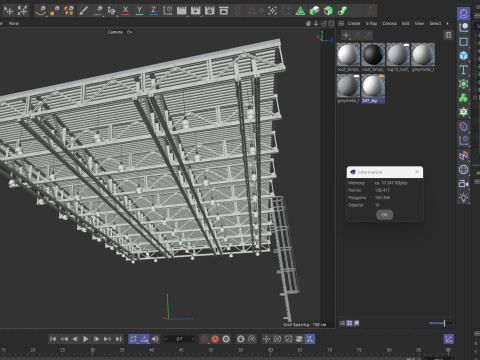Click the globe environment icon in sidebar
The image size is (480, 360).
coord(463,169)
